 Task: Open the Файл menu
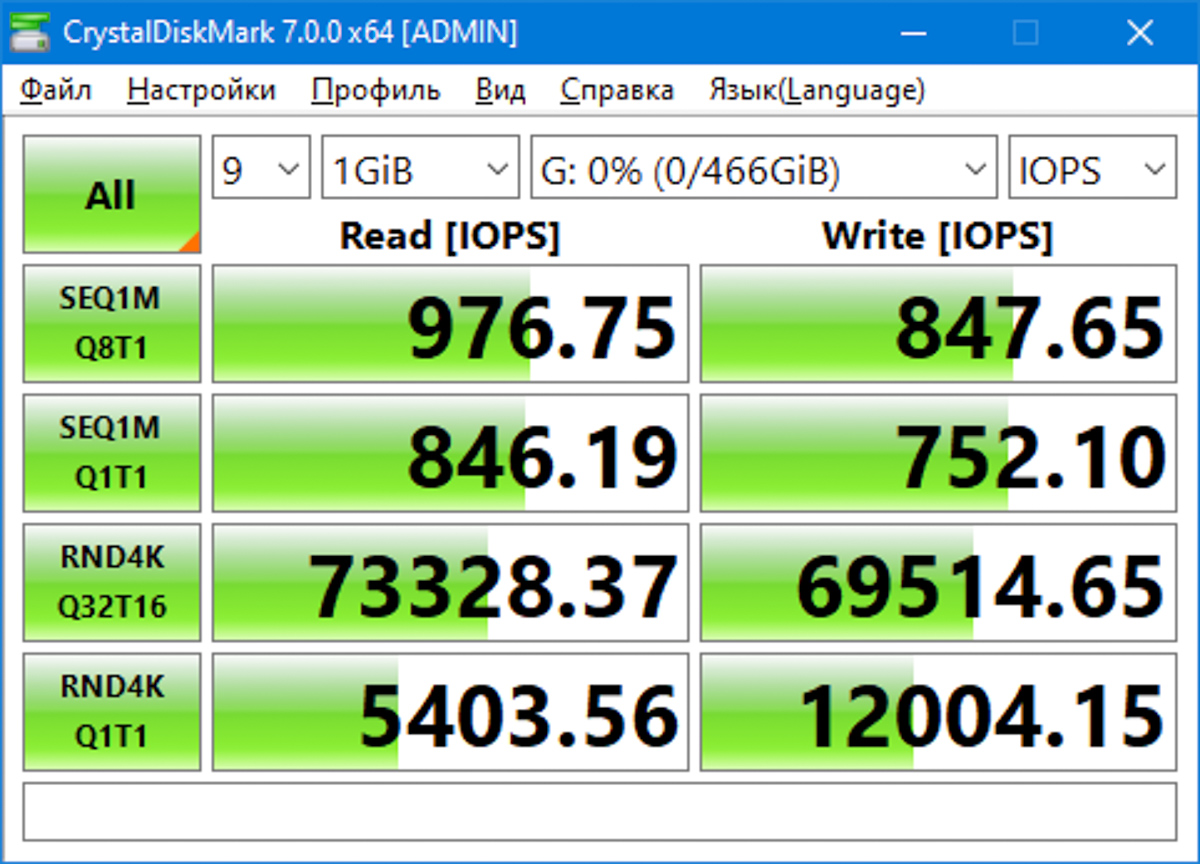[x=56, y=91]
